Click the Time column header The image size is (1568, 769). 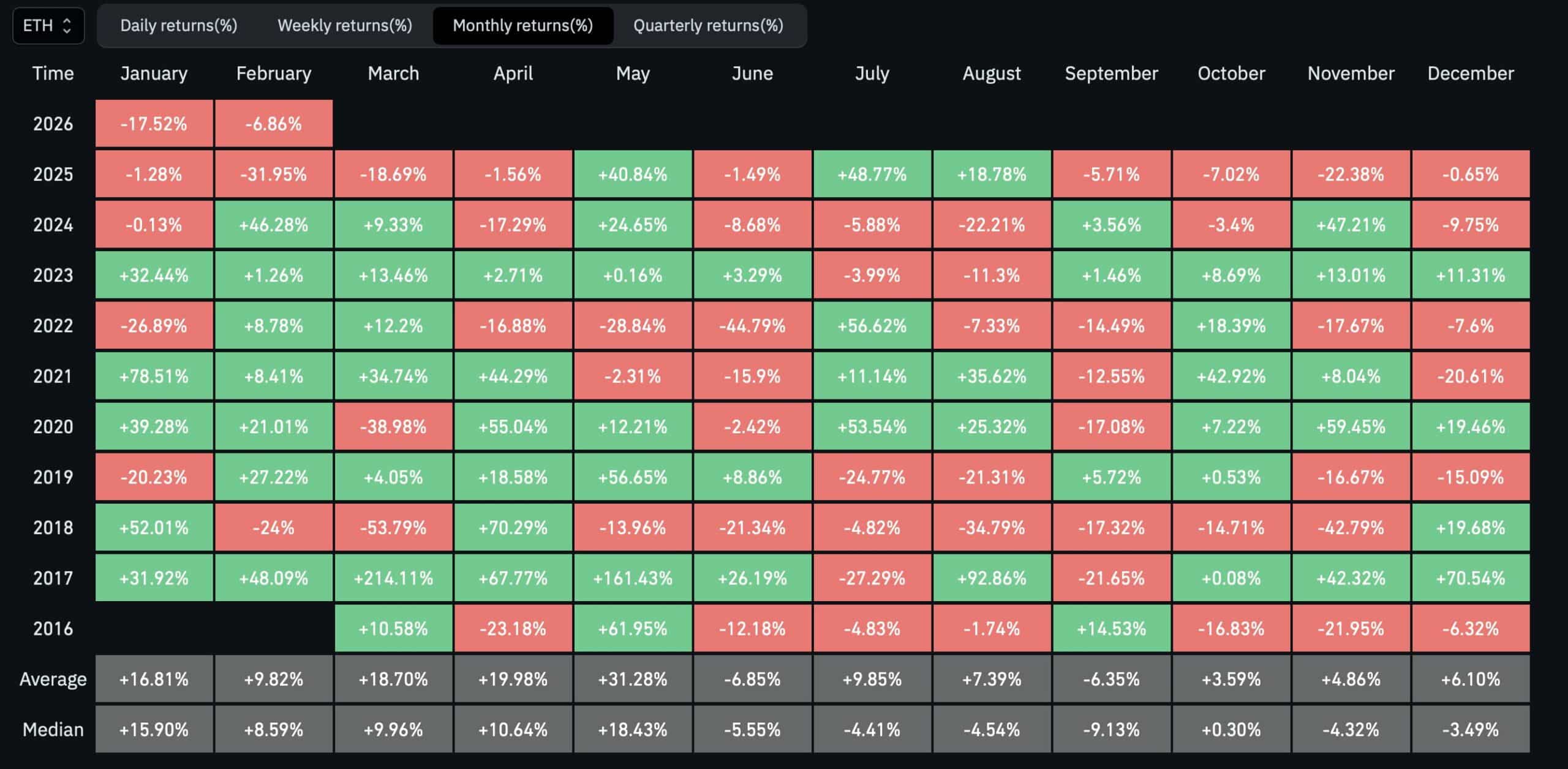click(x=53, y=74)
